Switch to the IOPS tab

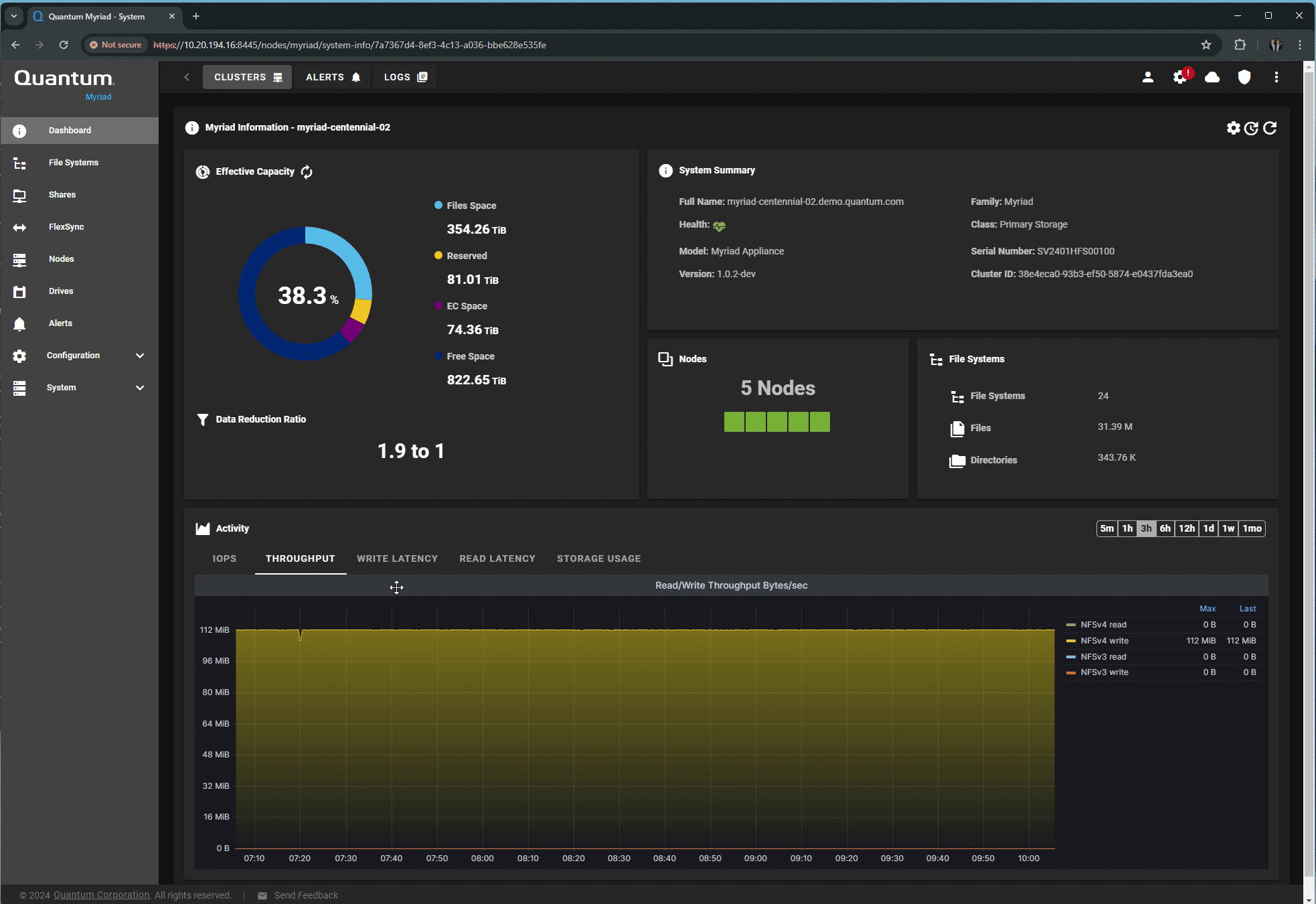[225, 559]
